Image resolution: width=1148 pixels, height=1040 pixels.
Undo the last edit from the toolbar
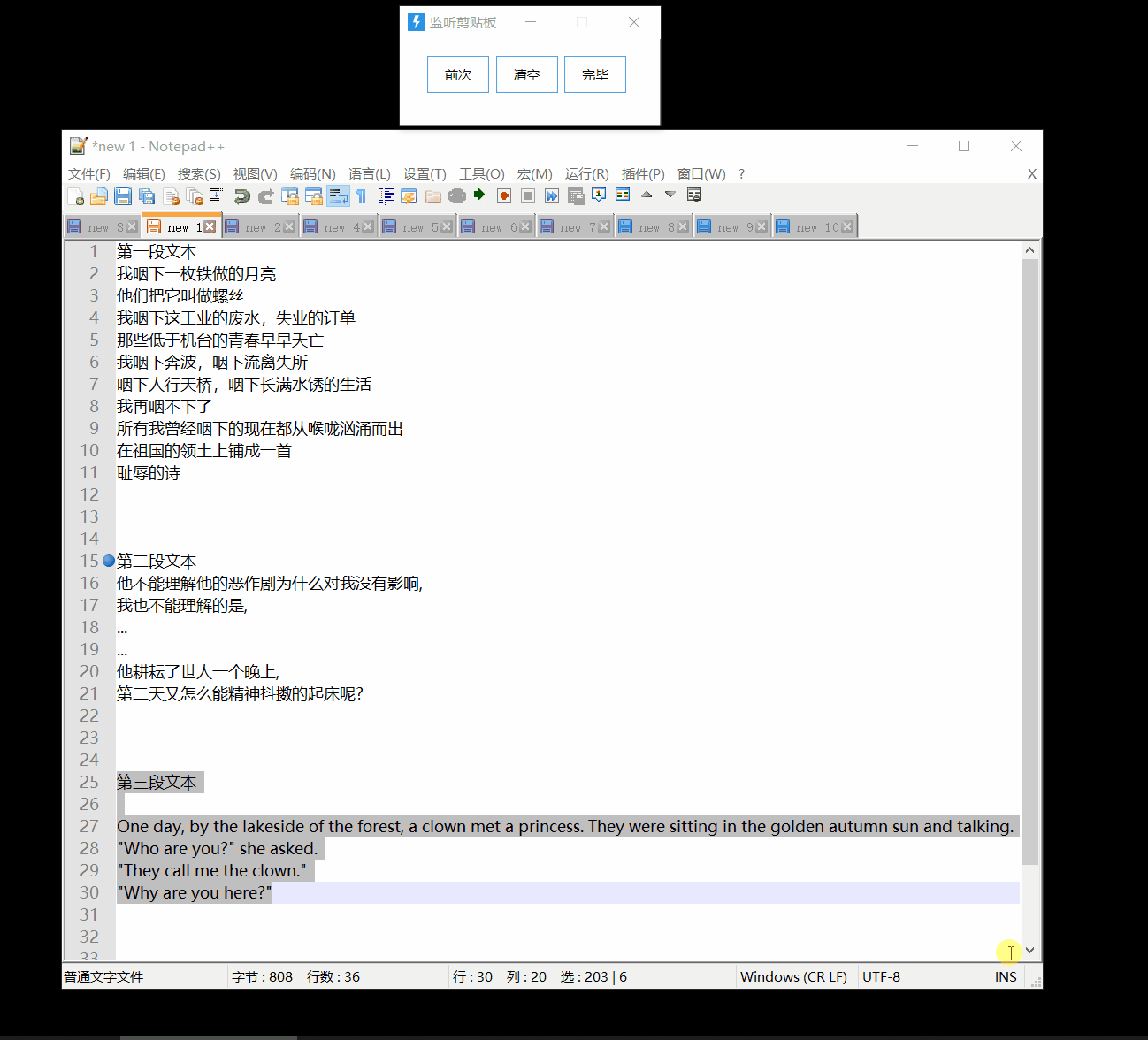[x=242, y=195]
